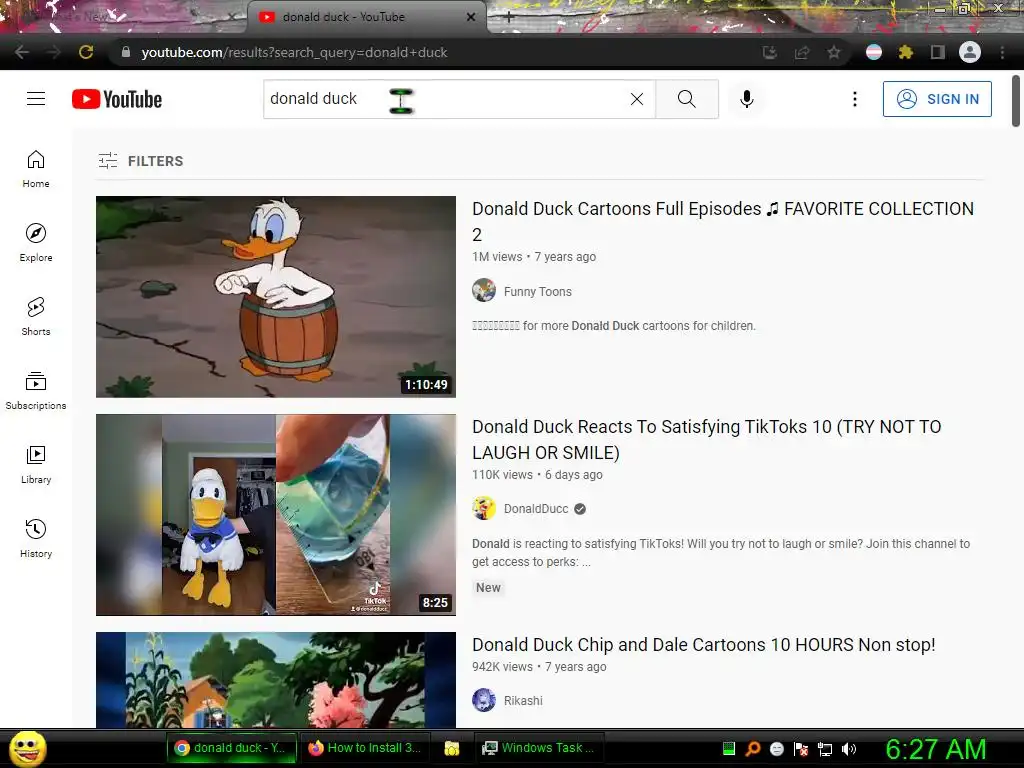Viewport: 1024px width, 768px height.
Task: Click the volume speaker tray icon
Action: pos(848,749)
